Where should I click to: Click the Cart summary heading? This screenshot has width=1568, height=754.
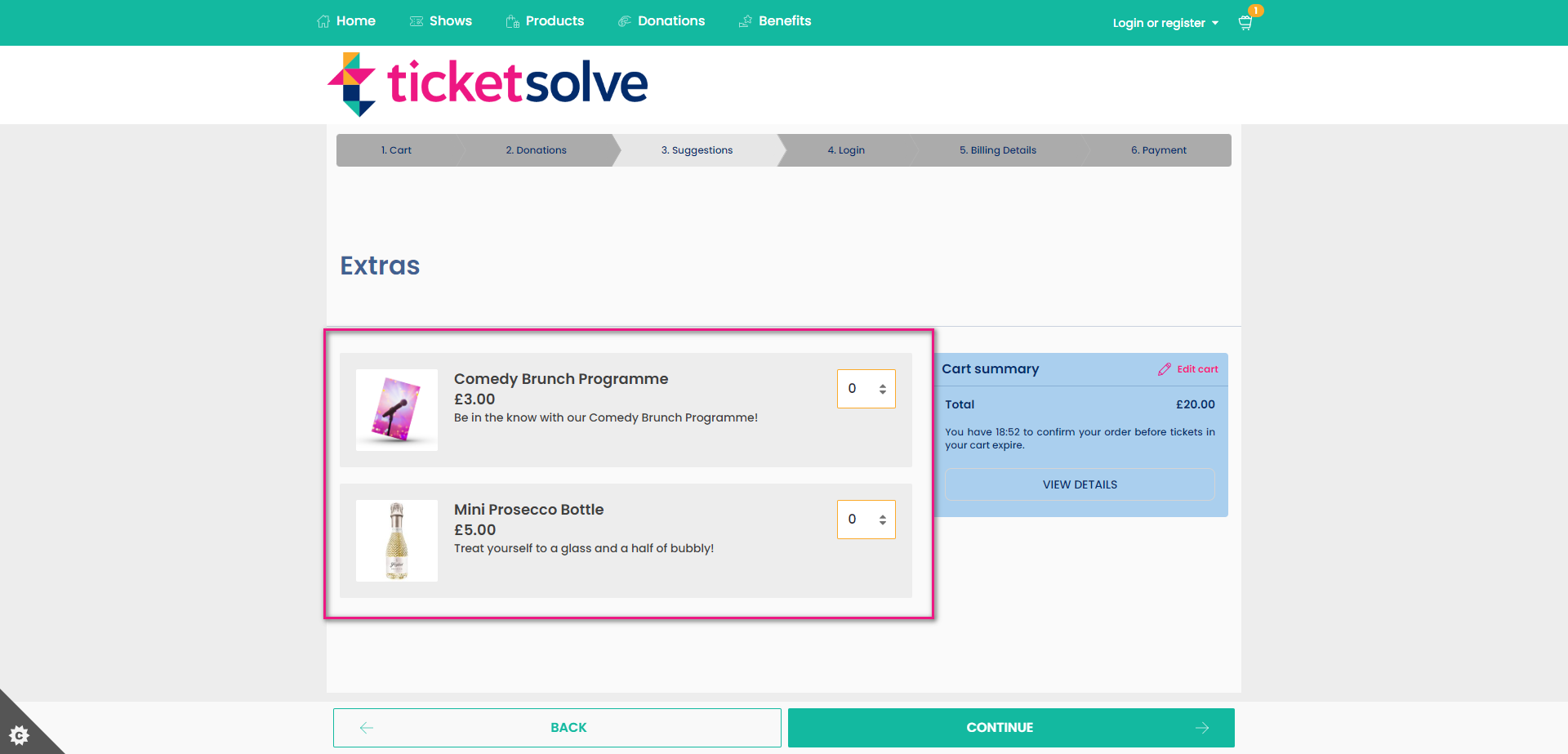point(991,369)
